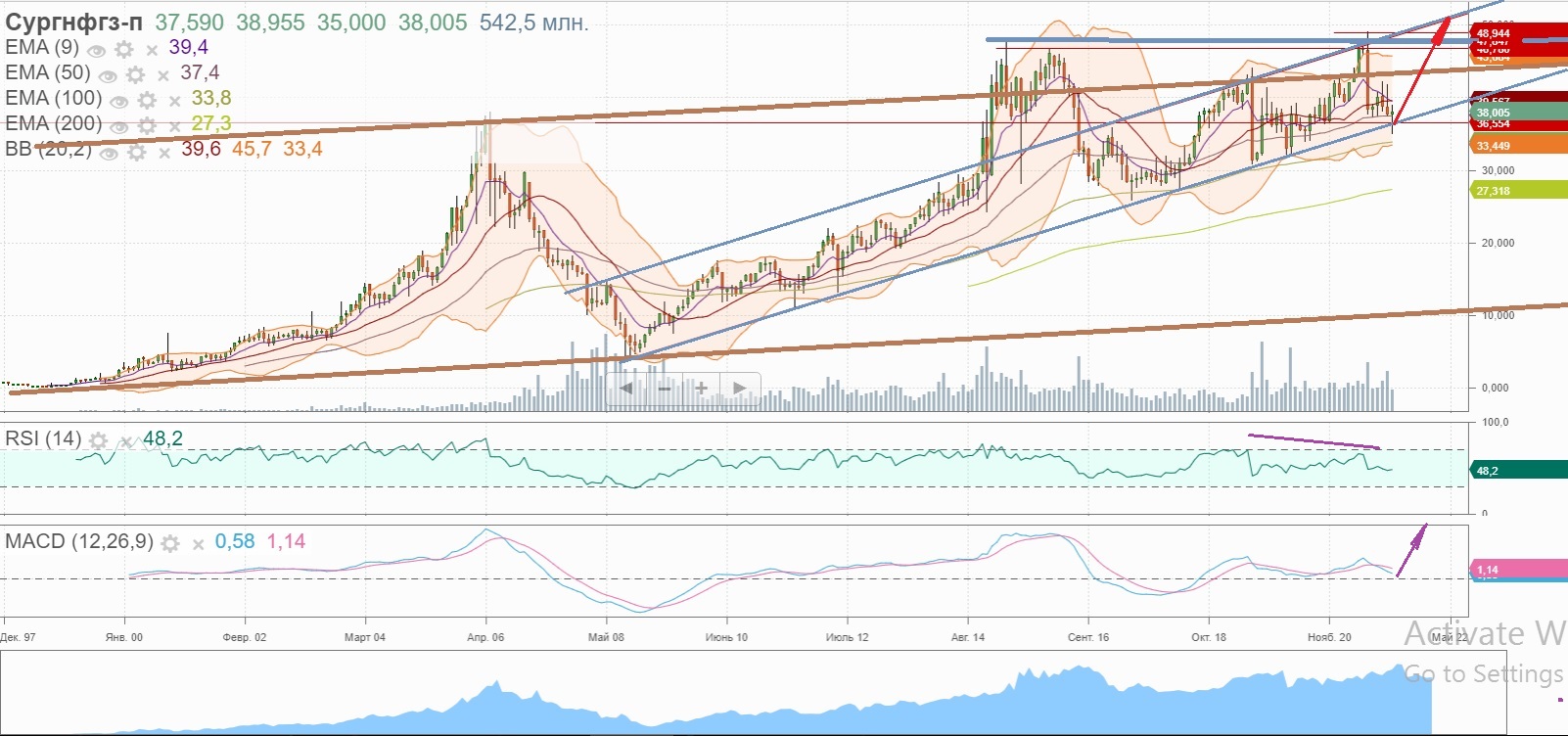Viewport: 1568px width, 736px height.
Task: Click the volume value 542,5 млн.
Action: click(x=534, y=23)
